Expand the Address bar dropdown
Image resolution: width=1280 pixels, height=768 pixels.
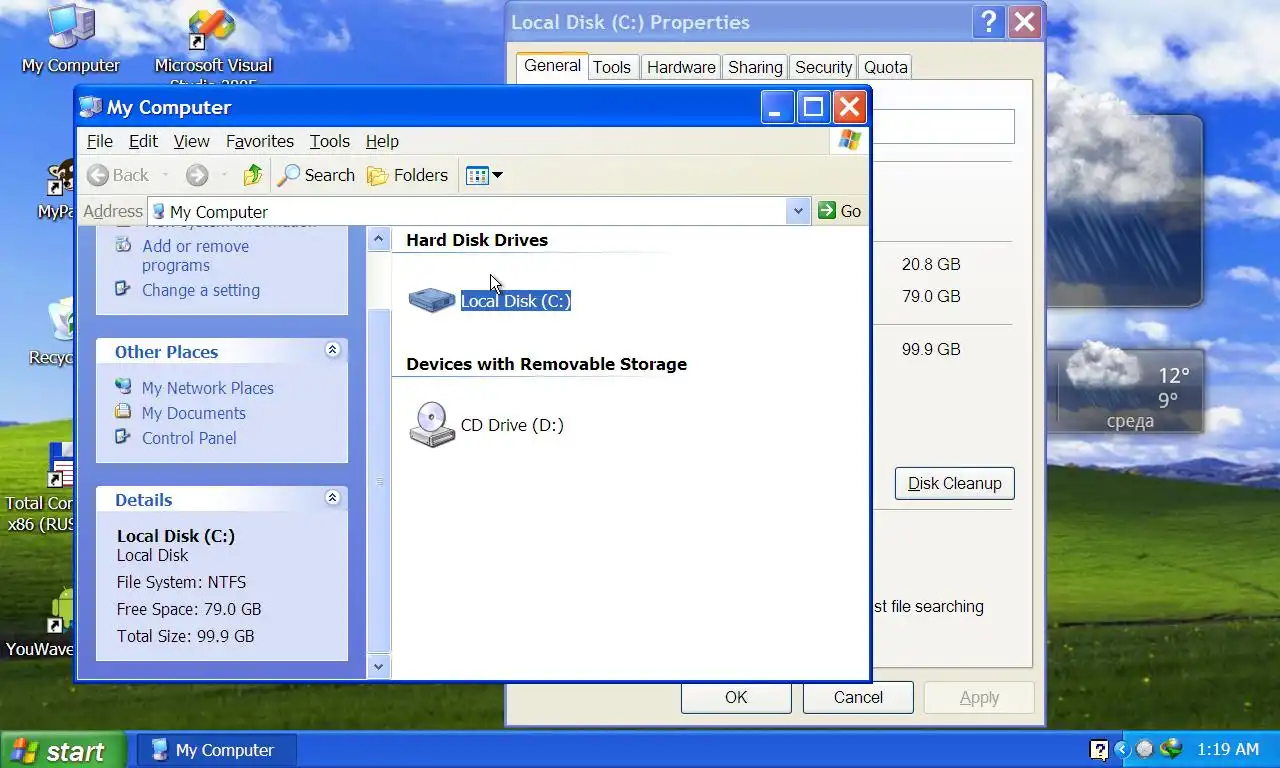[x=798, y=211]
